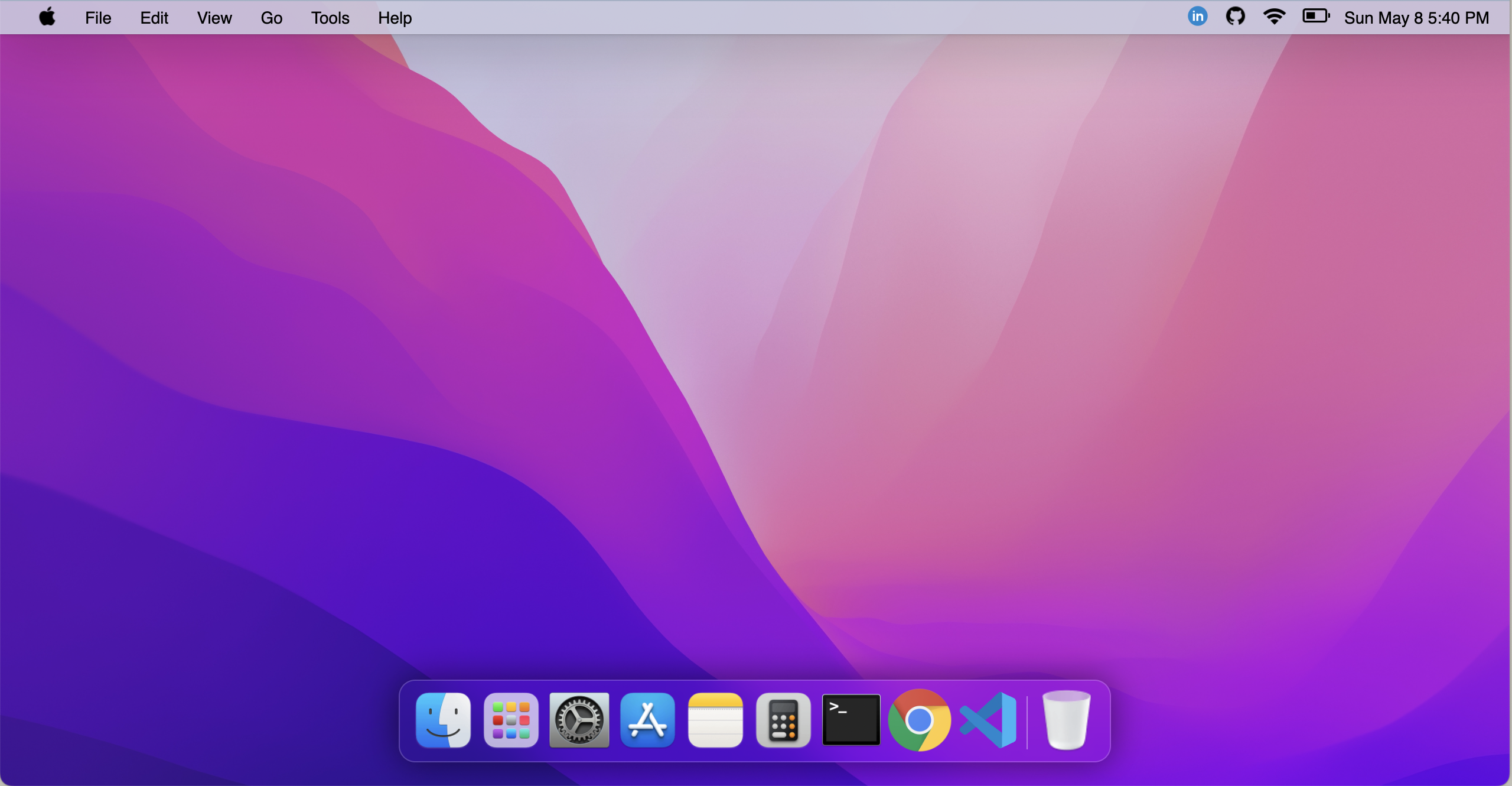Open the File menu
The height and width of the screenshot is (786, 1512).
[98, 18]
